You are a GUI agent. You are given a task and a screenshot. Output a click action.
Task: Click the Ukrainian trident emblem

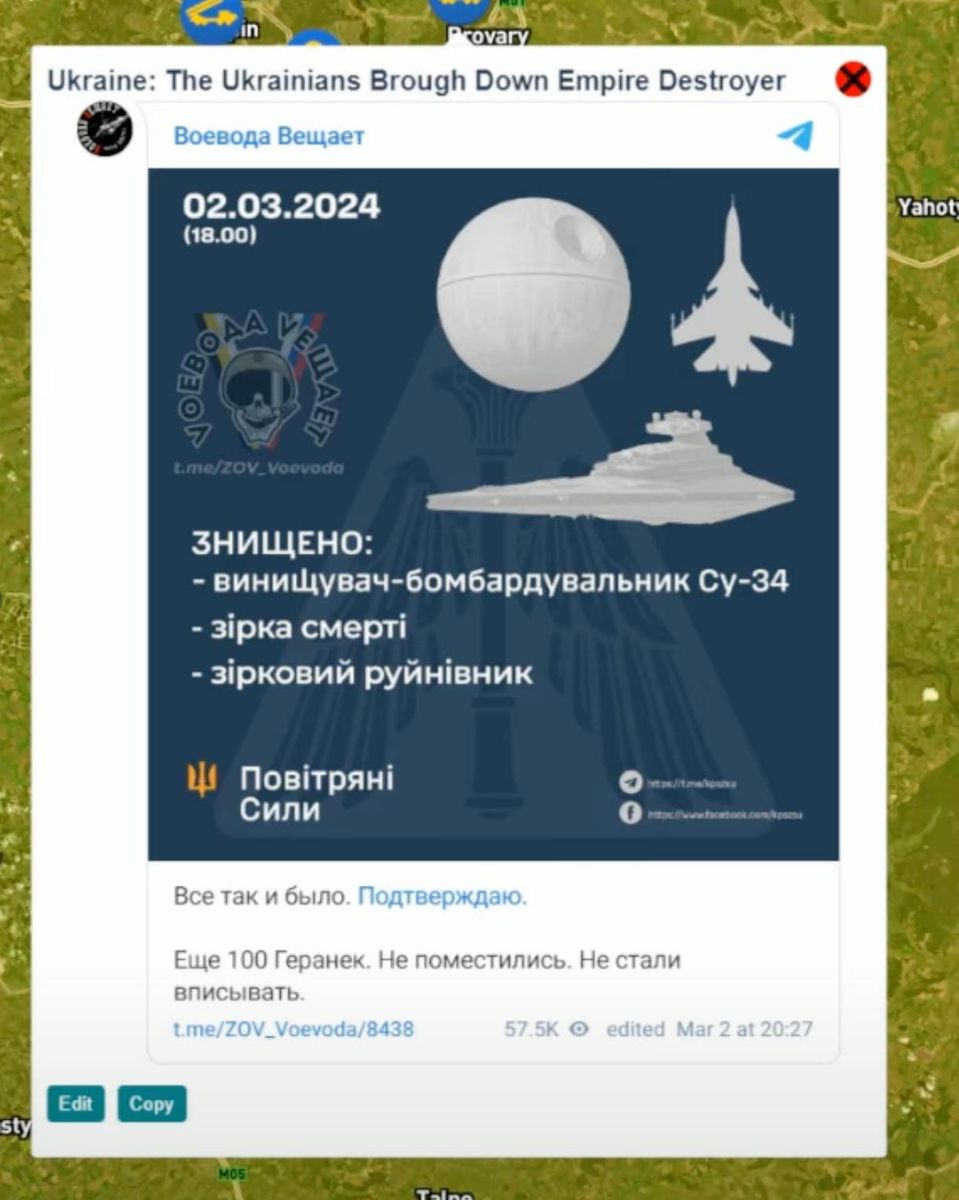pyautogui.click(x=203, y=778)
